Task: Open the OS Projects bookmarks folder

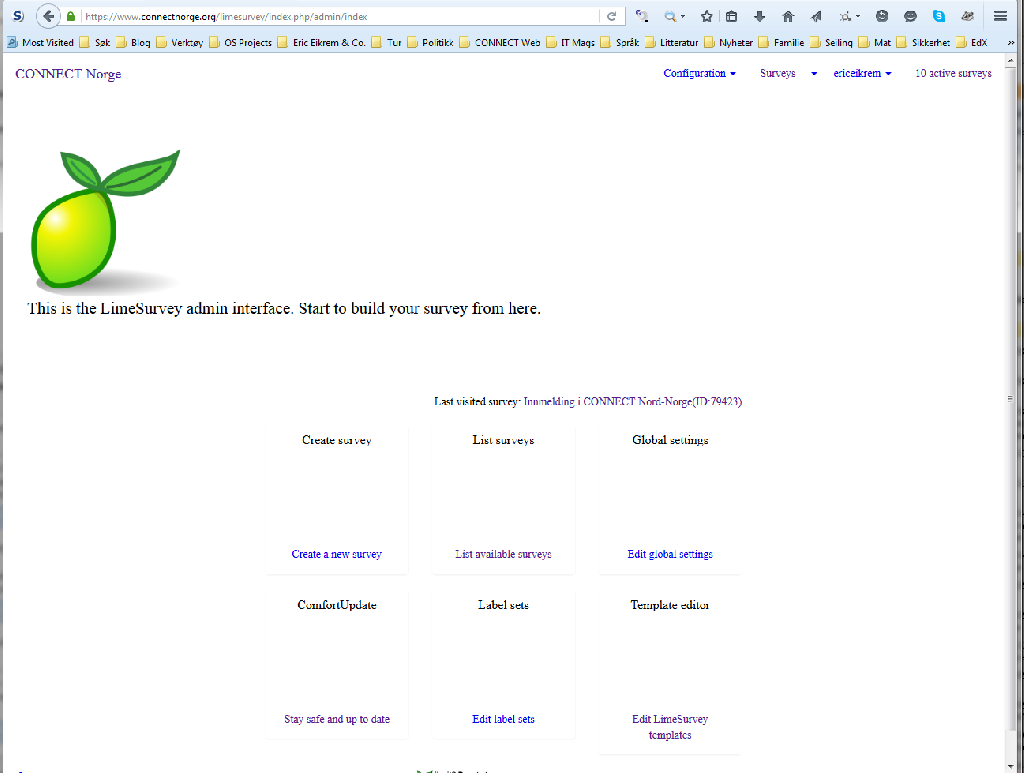Action: pyautogui.click(x=240, y=42)
